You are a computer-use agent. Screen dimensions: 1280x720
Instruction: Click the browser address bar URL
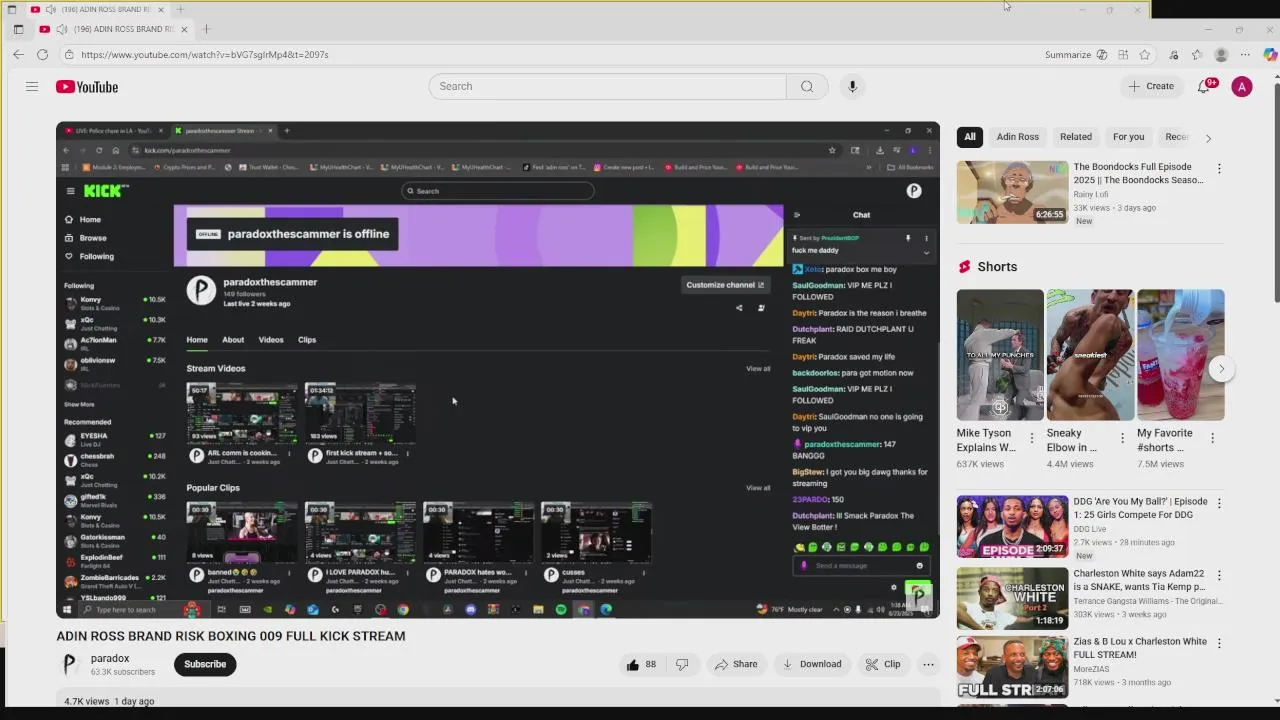(205, 55)
